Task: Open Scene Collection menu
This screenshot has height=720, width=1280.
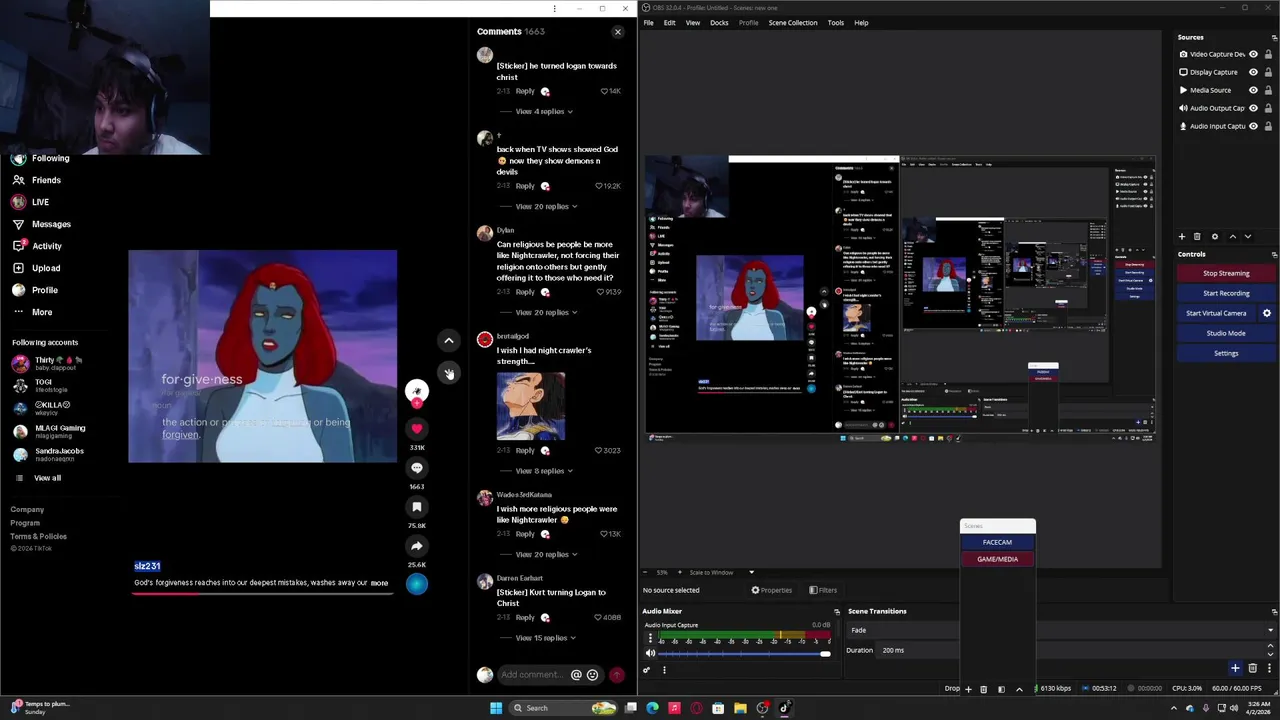Action: click(x=793, y=23)
